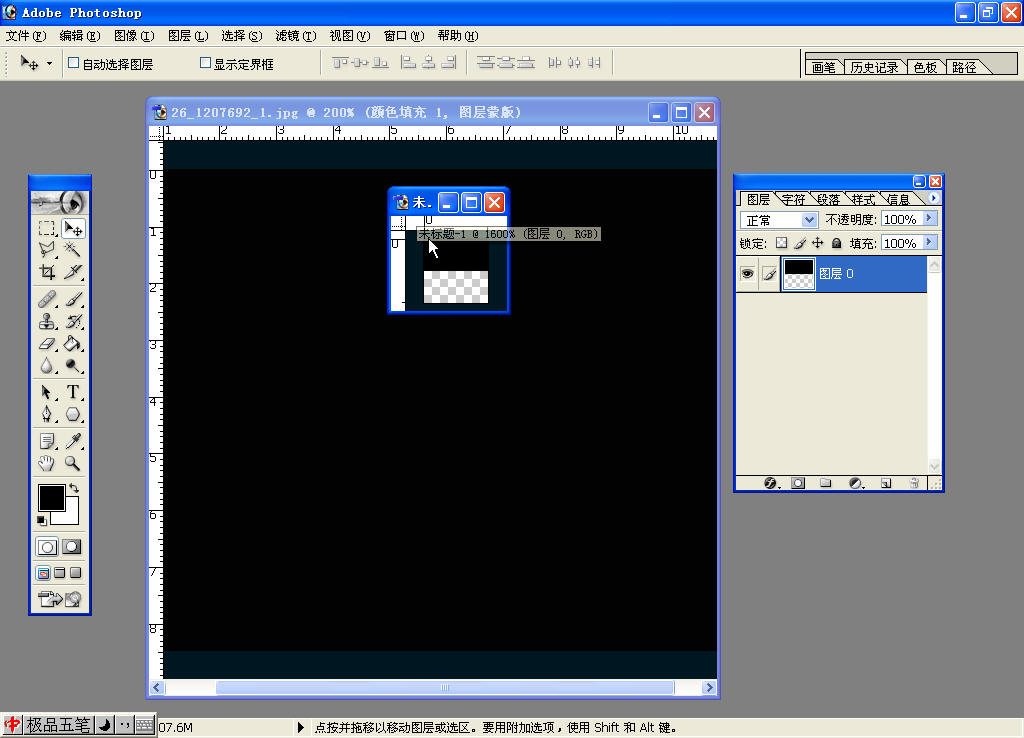Create new fill or adjustment layer
Viewport: 1024px width, 738px height.
856,483
